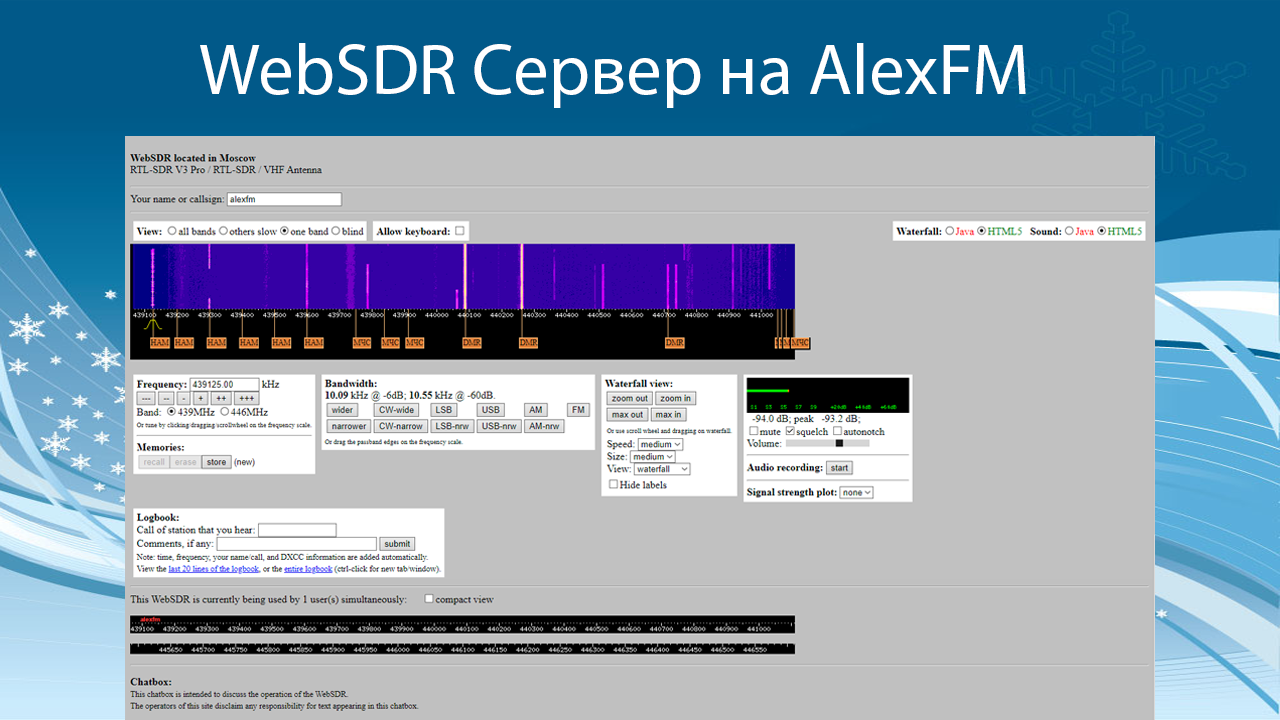Viewport: 1280px width, 720px height.
Task: Toggle the compact view checkbox
Action: (429, 599)
